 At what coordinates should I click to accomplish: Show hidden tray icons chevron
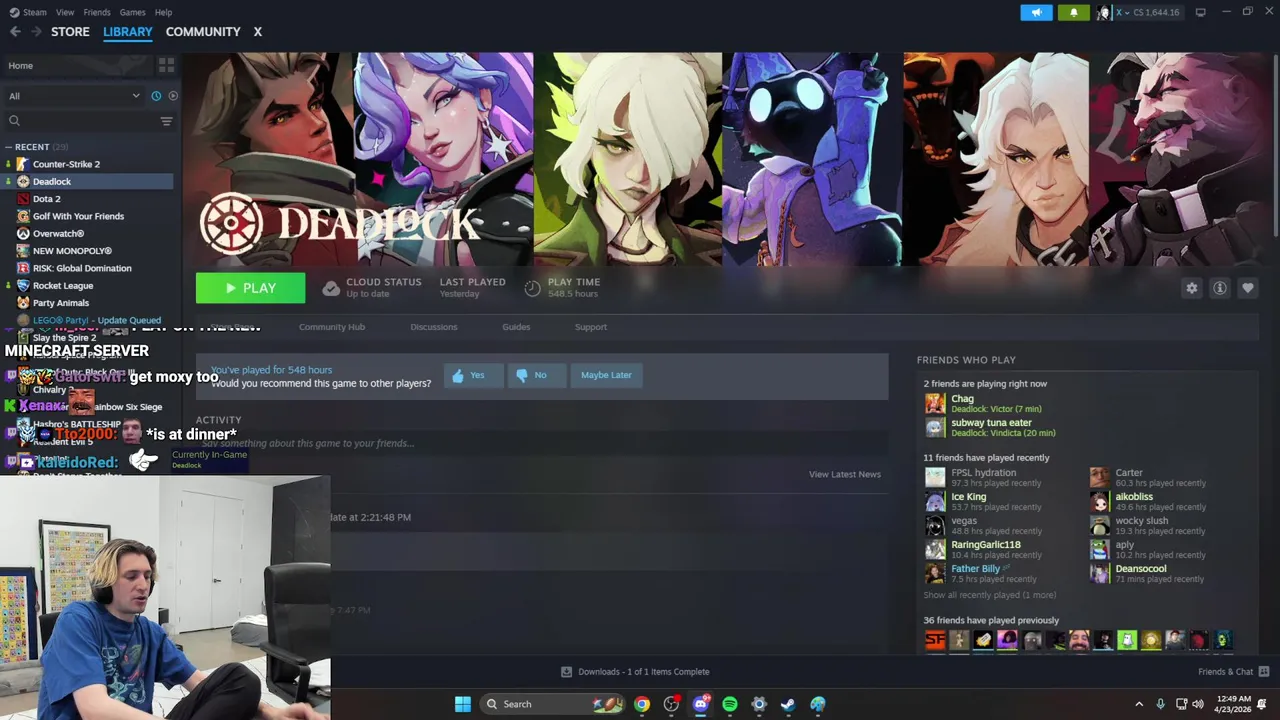point(1139,704)
